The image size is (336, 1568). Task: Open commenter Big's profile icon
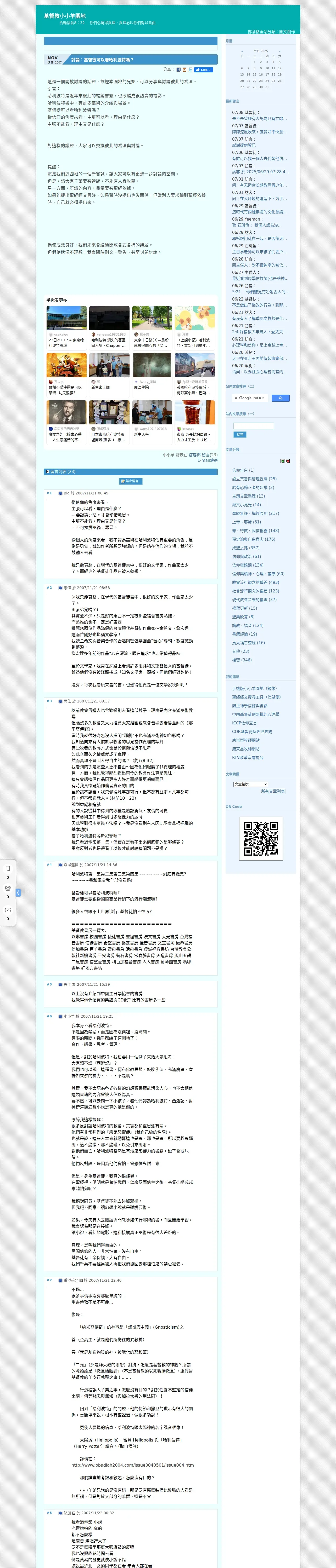[x=61, y=493]
